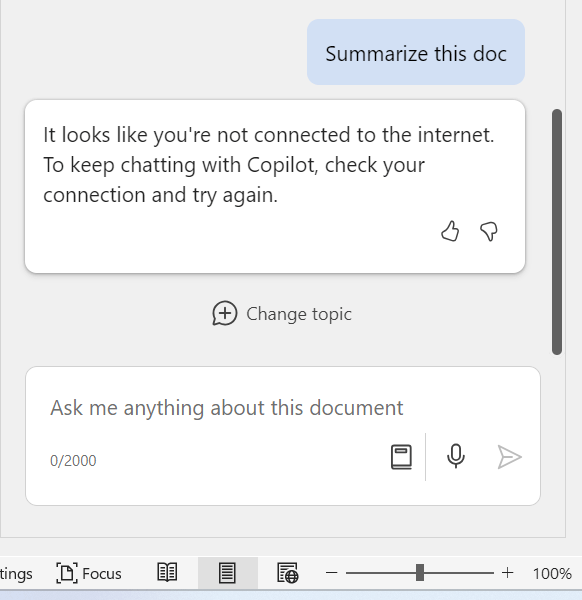Open the prompt guide book icon
Viewport: 582px width, 600px height.
(401, 457)
